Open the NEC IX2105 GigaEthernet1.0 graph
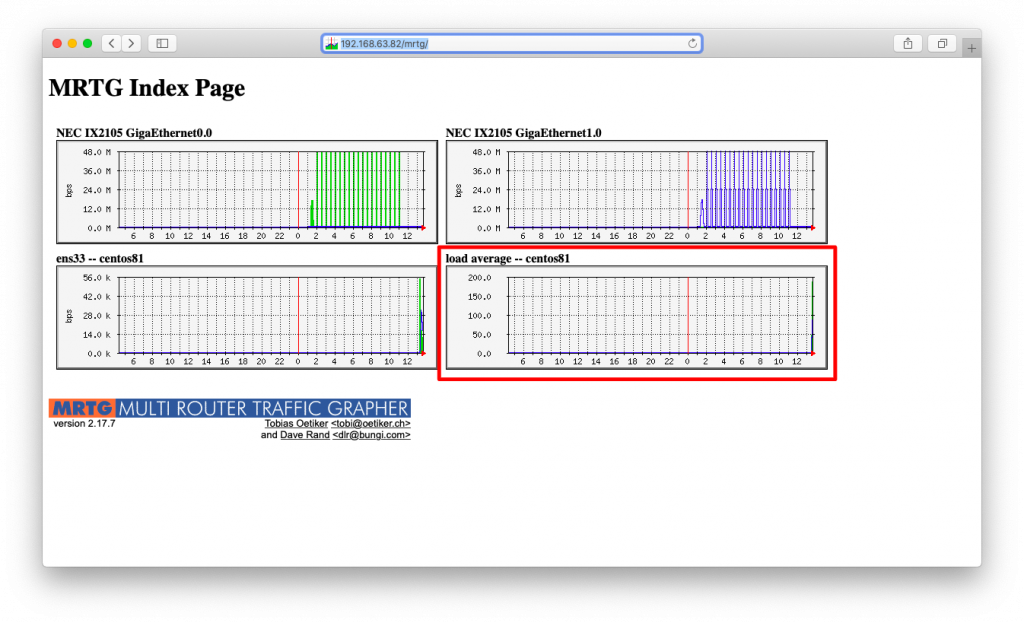This screenshot has width=1024, height=623. click(x=636, y=186)
